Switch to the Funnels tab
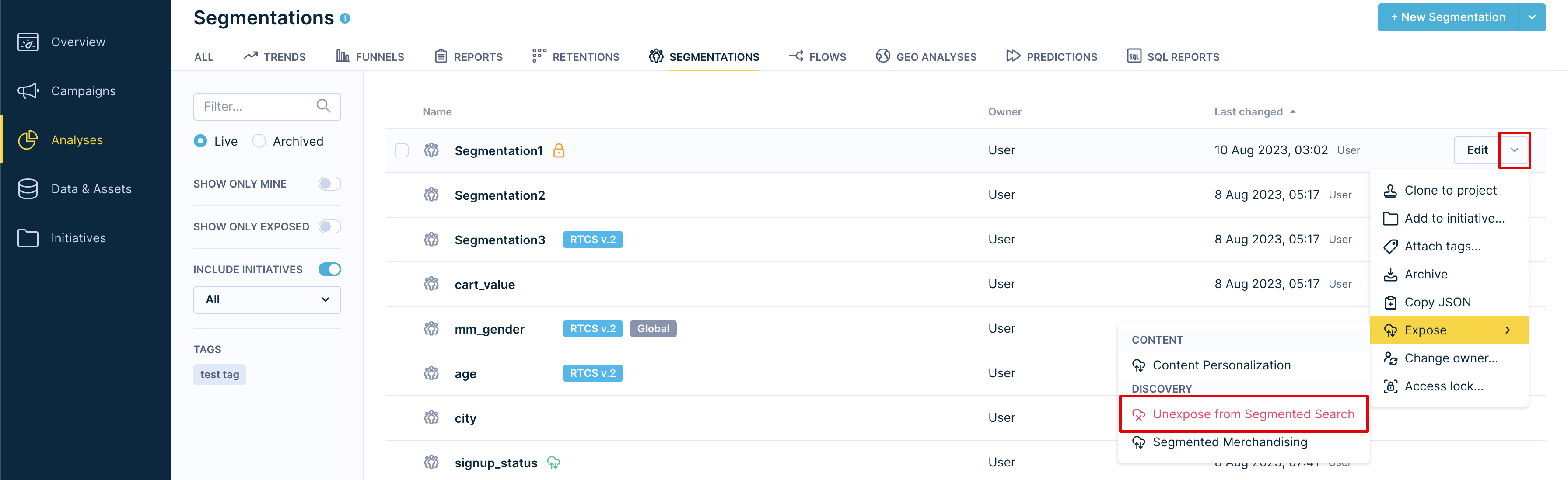Screen dimensions: 1568x480 [370, 56]
